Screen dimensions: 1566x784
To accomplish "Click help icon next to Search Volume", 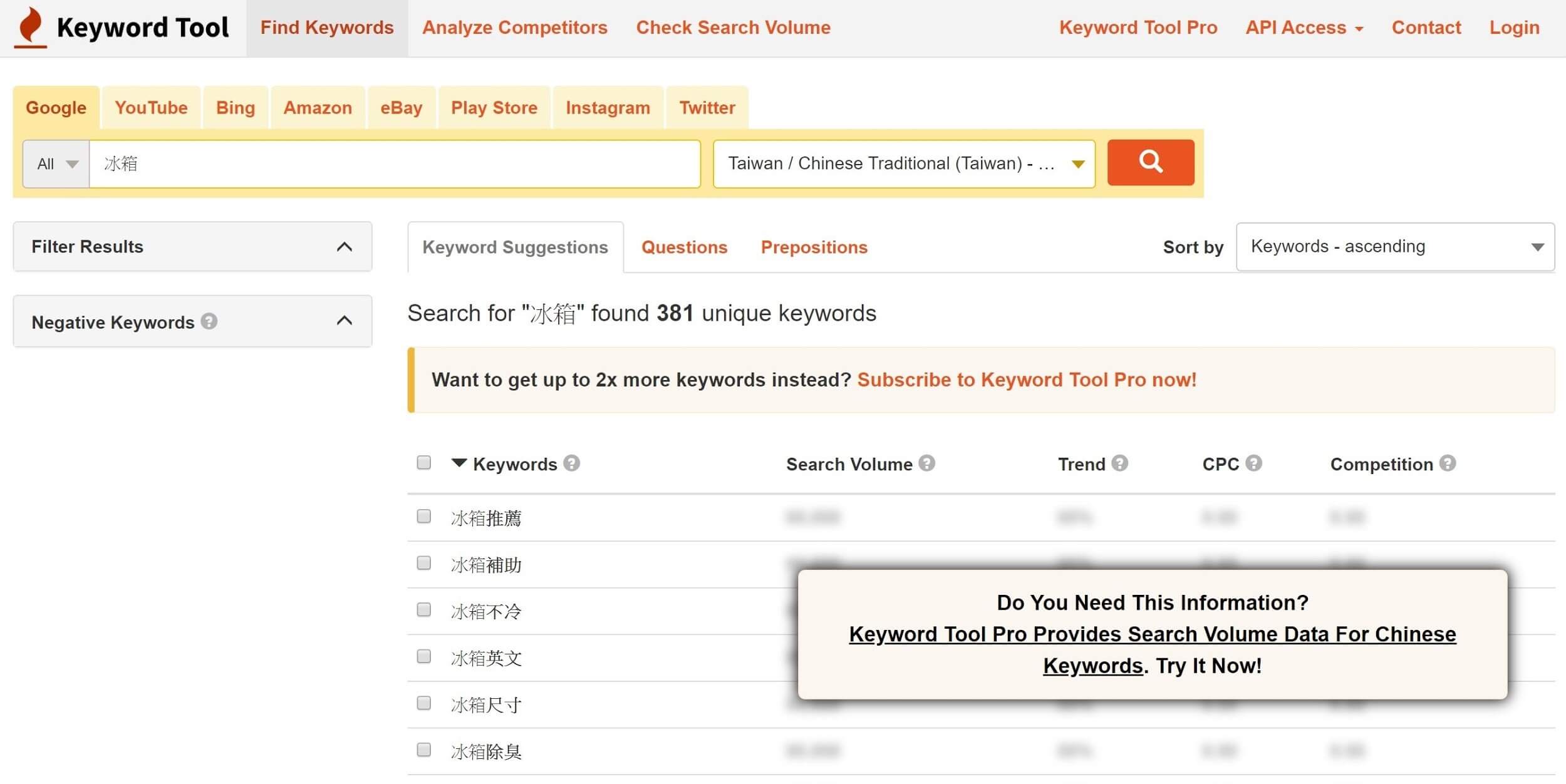I will [926, 463].
